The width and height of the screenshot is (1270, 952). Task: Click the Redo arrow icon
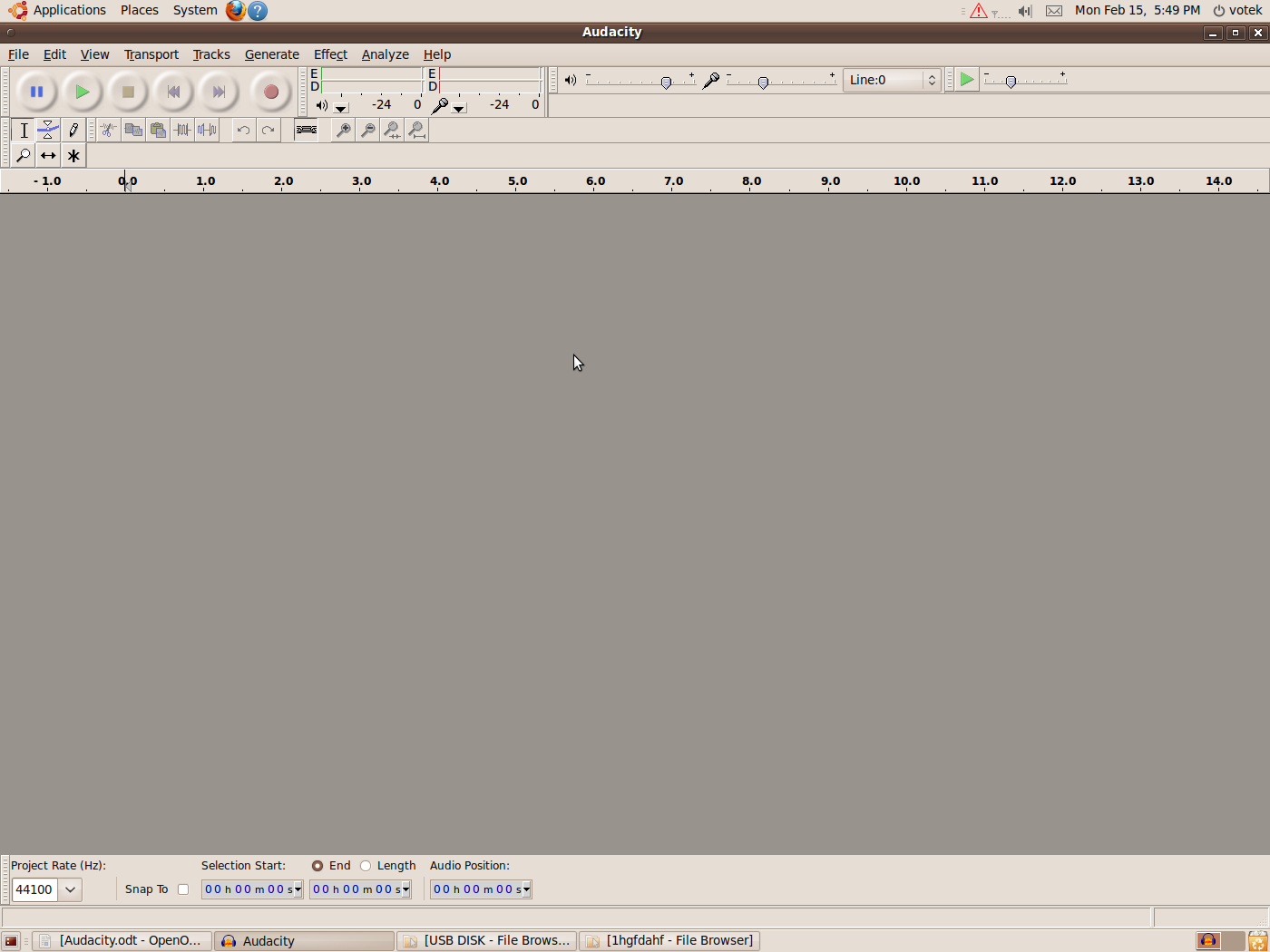coord(268,130)
